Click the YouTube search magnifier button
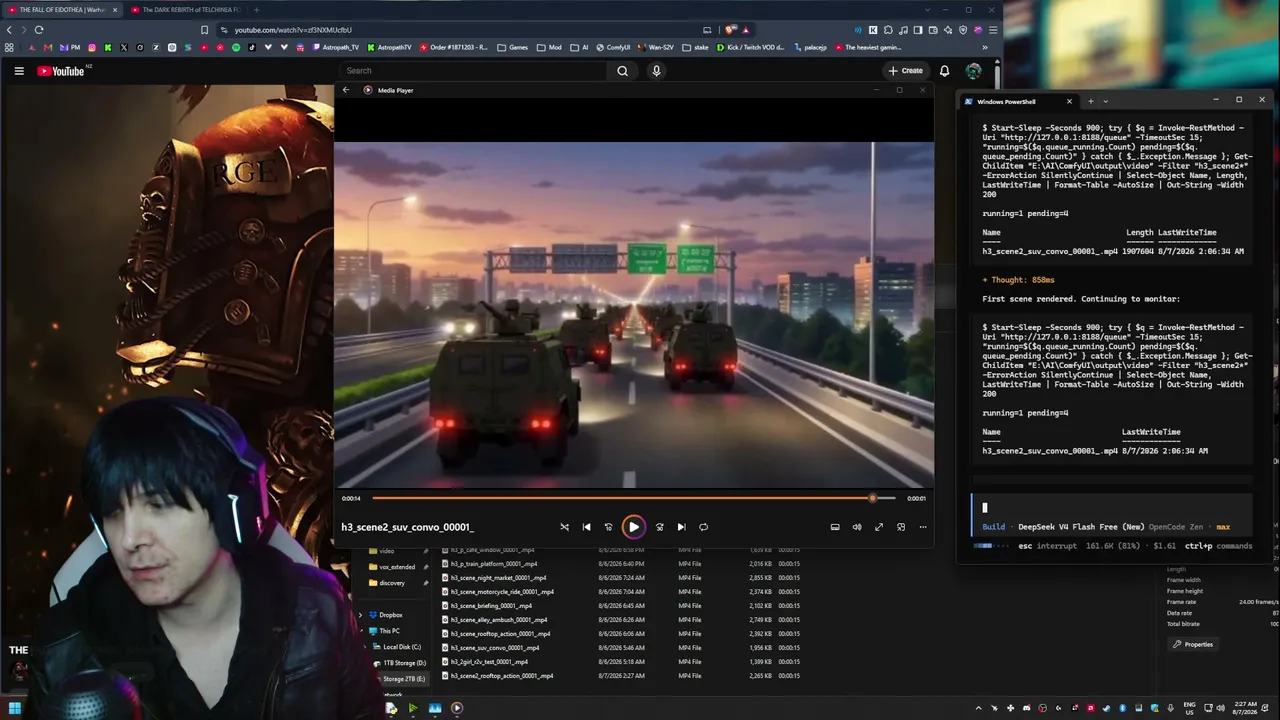This screenshot has height=720, width=1280. (622, 71)
